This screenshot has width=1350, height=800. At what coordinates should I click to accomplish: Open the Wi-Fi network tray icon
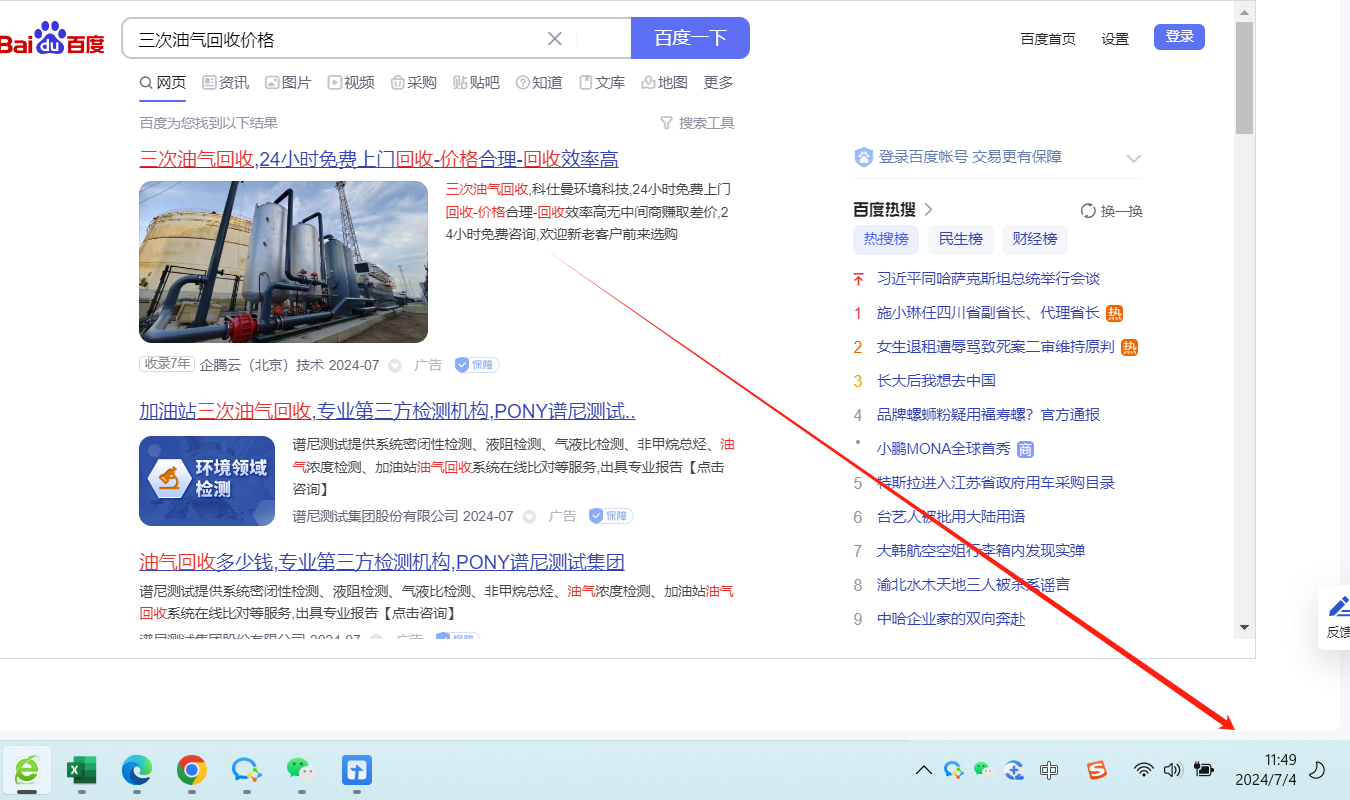pos(1144,770)
